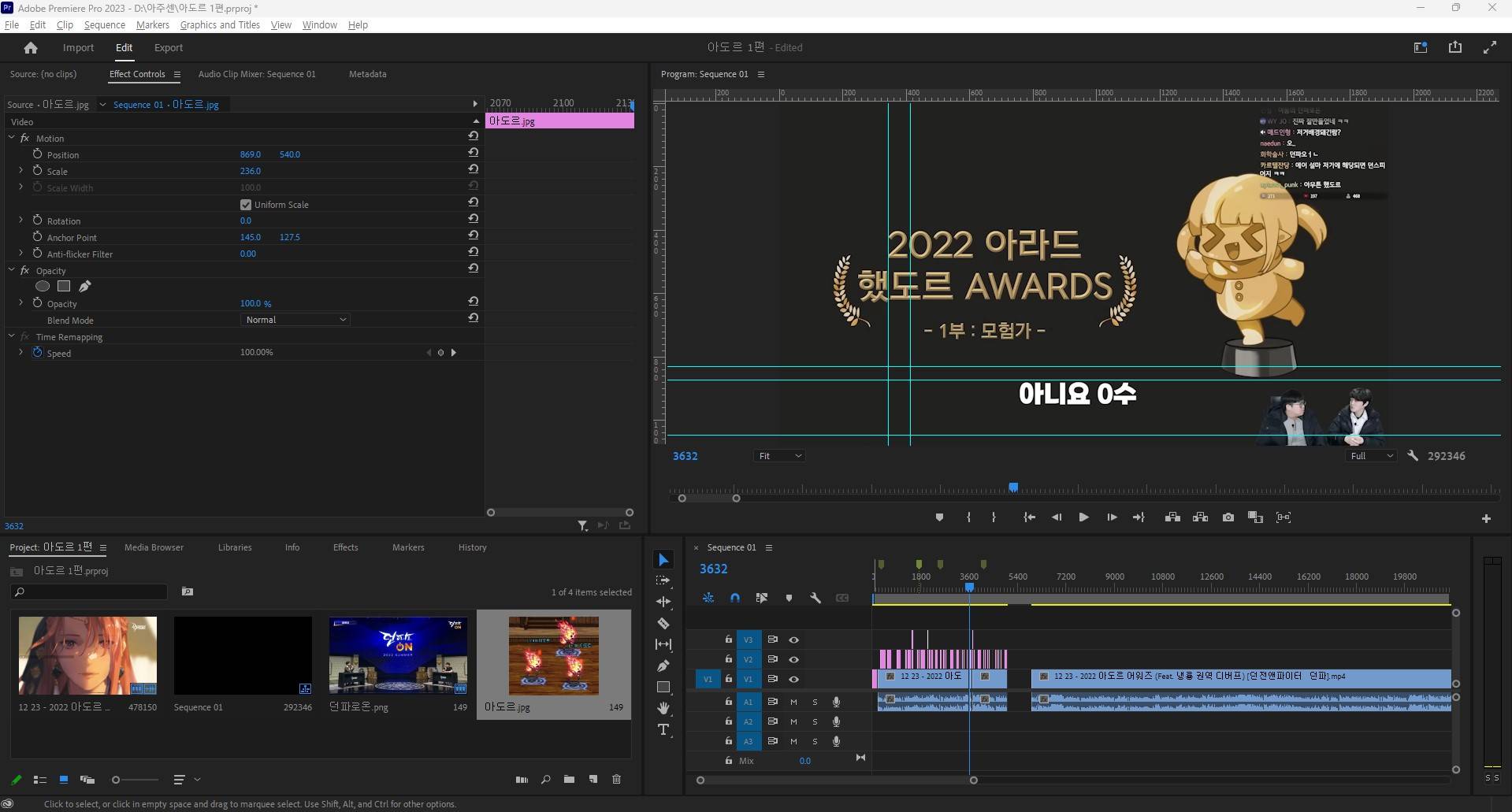Collapse the Motion effect section
Image resolution: width=1512 pixels, height=812 pixels.
point(12,138)
